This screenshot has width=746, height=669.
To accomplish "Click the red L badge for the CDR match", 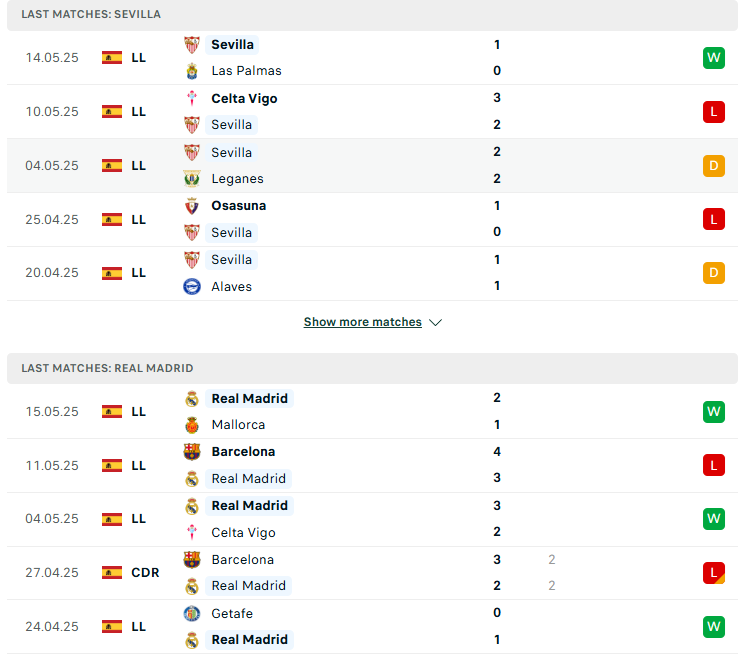I will (x=714, y=573).
